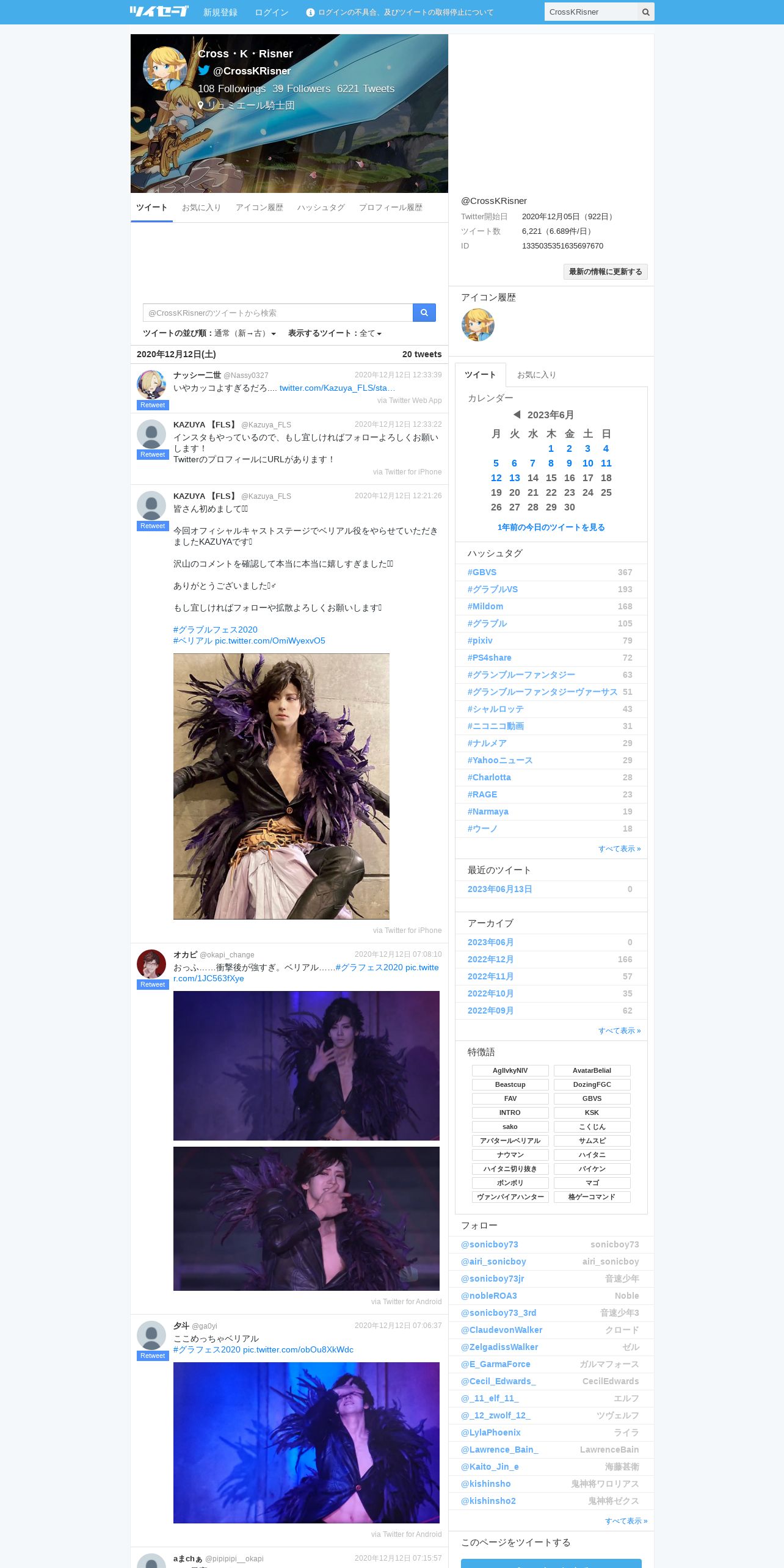This screenshot has height=1568, width=784.
Task: Click calendar day 5 in June 2023
Action: pyautogui.click(x=496, y=463)
